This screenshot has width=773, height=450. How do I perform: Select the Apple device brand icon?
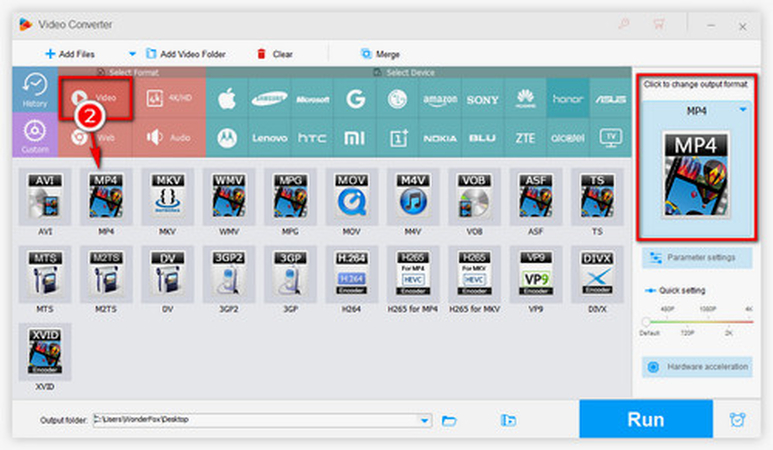tap(227, 99)
